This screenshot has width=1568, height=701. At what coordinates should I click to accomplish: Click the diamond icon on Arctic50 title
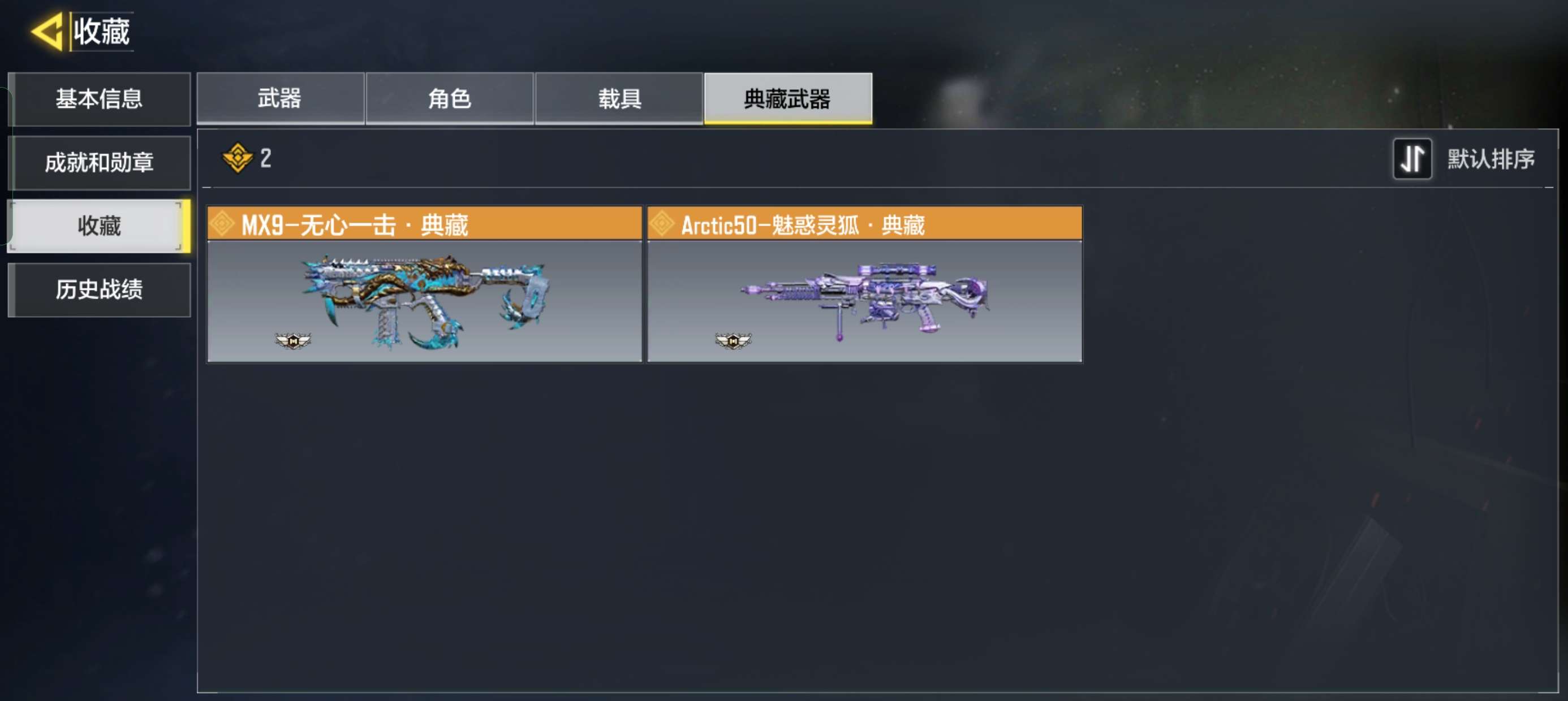coord(662,224)
